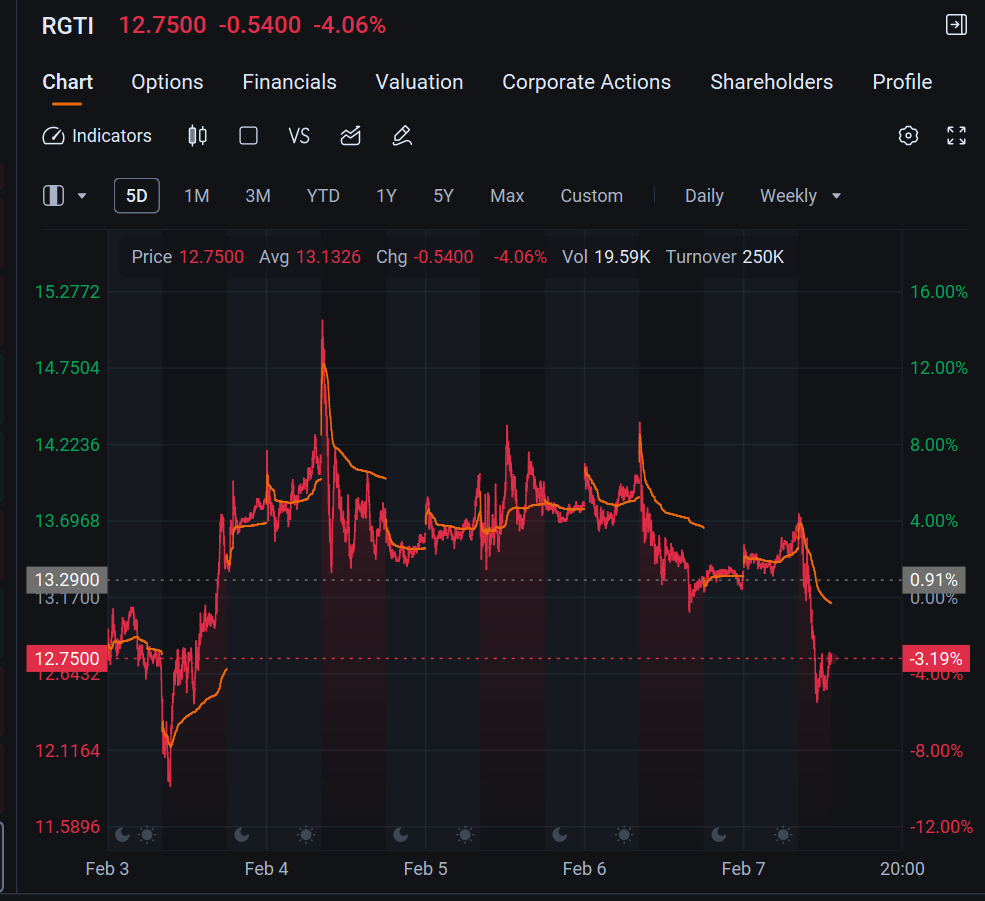Click the 12.7500 price in header
Screen dimensions: 985x901
[163, 25]
